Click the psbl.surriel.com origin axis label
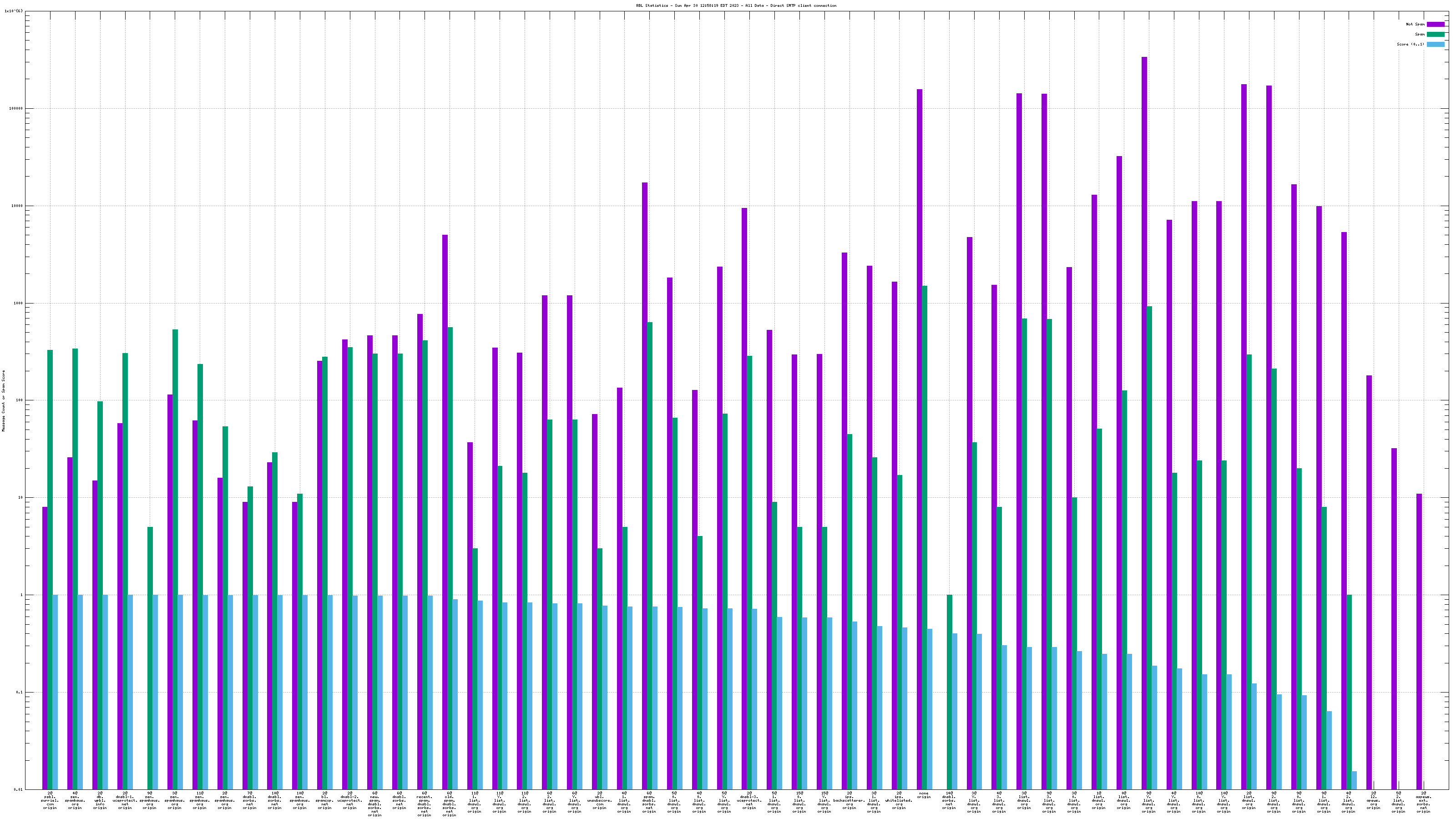 point(50,800)
